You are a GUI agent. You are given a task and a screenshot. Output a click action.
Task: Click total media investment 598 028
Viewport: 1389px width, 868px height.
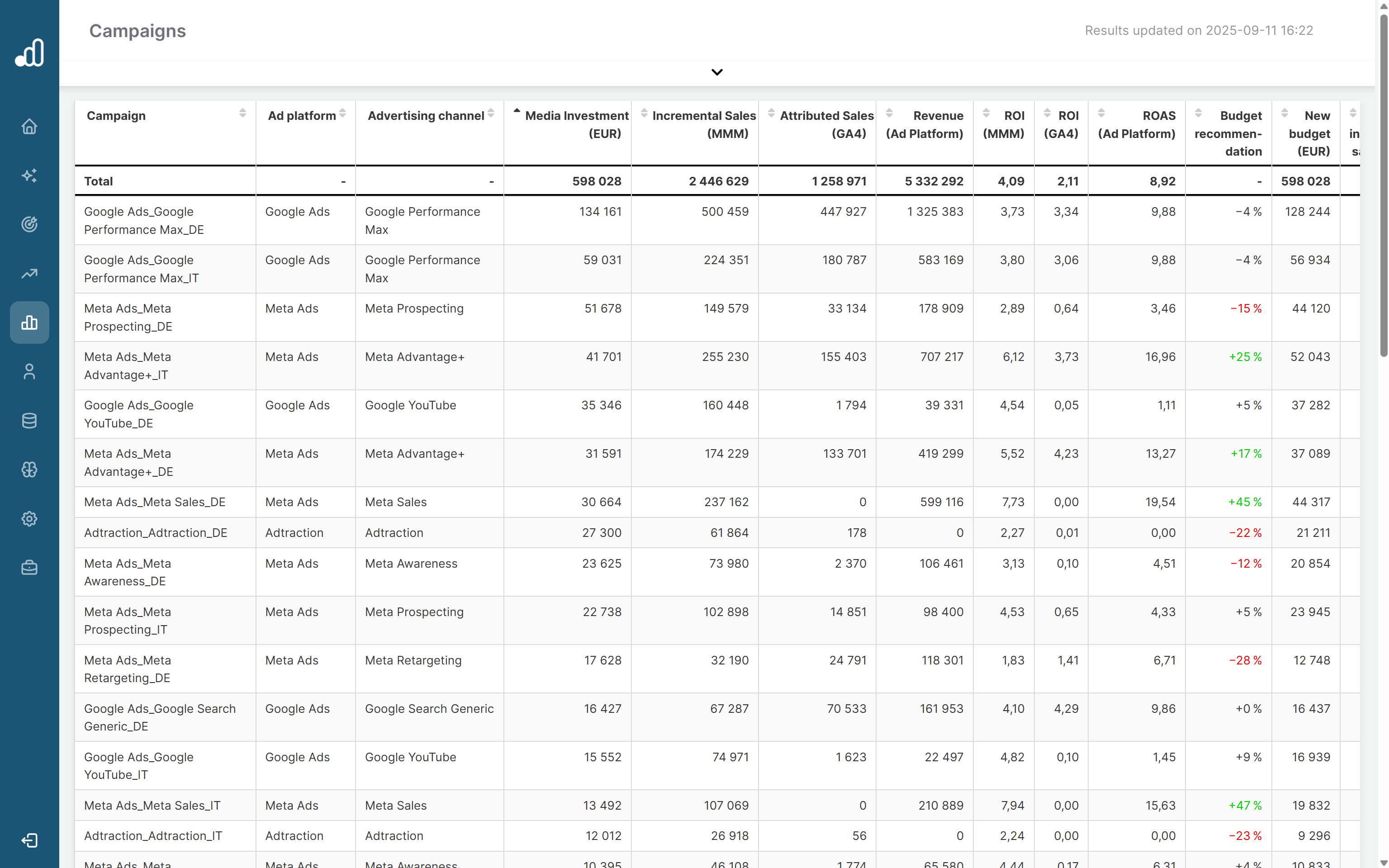pos(597,181)
